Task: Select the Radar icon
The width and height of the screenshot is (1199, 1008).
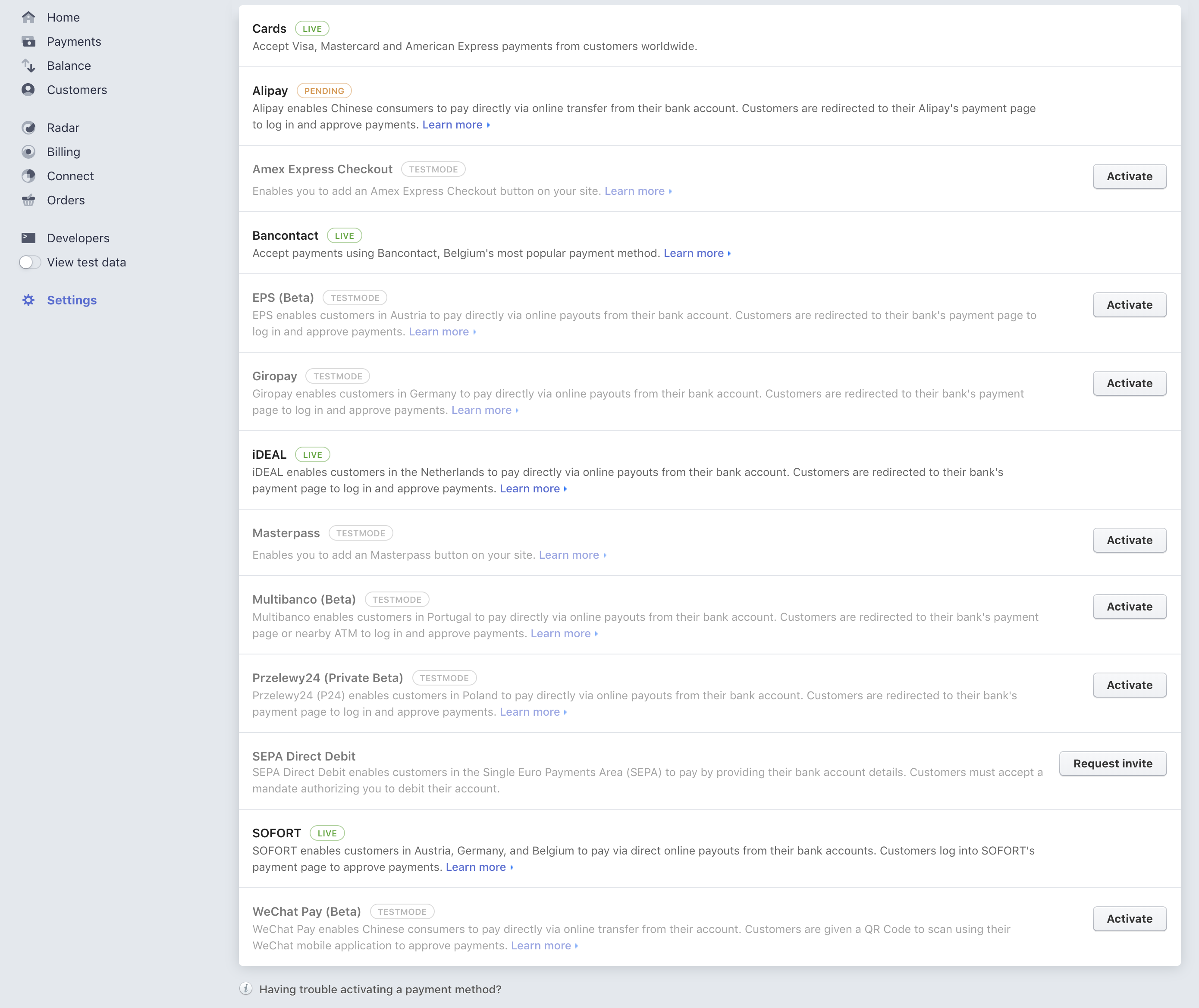Action: [28, 128]
